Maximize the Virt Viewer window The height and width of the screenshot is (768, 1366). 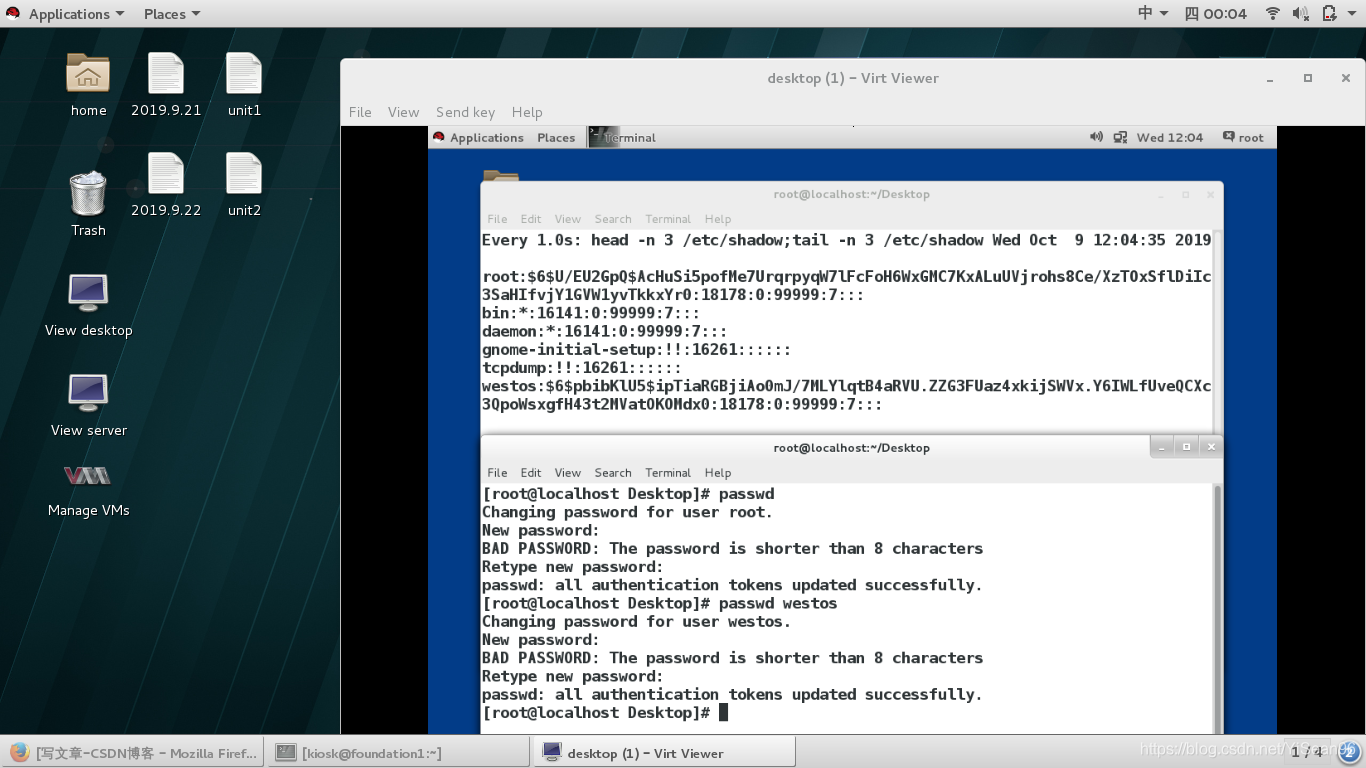click(x=1307, y=78)
